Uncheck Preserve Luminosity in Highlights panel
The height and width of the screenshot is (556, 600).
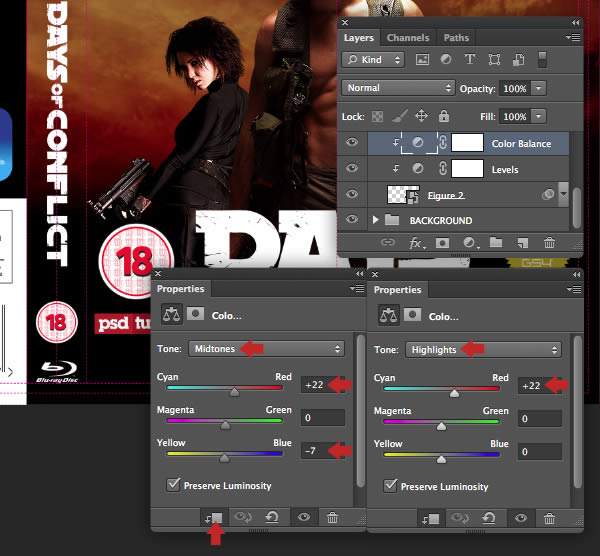coord(390,486)
